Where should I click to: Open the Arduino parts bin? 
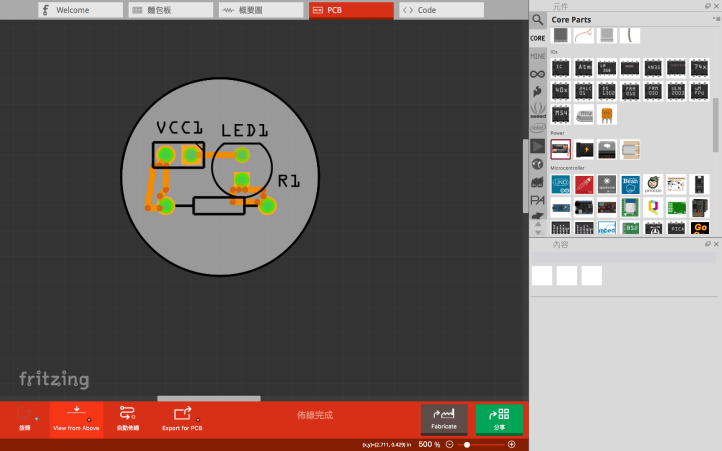click(x=538, y=74)
